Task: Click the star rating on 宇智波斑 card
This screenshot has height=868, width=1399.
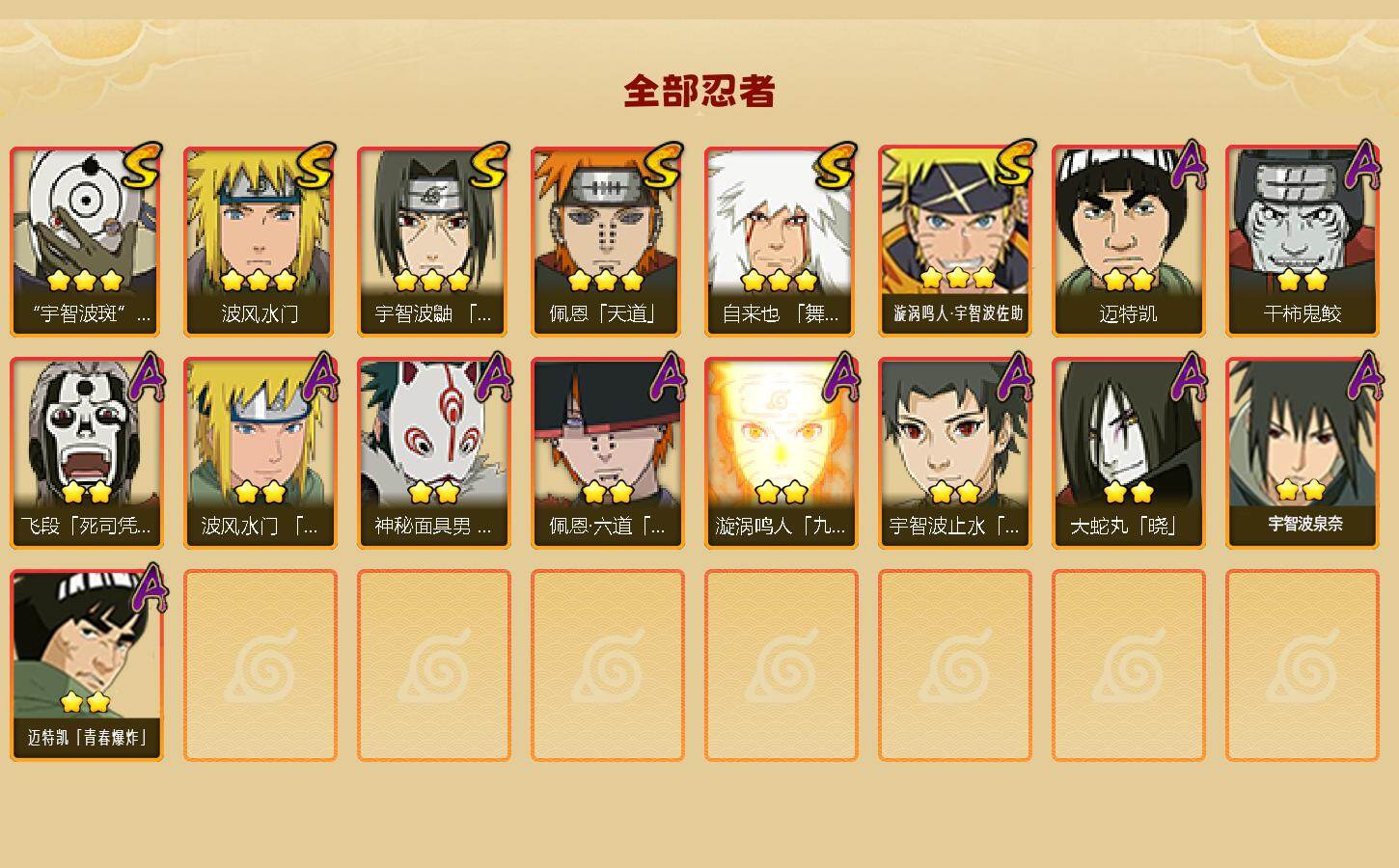Action: (85, 281)
